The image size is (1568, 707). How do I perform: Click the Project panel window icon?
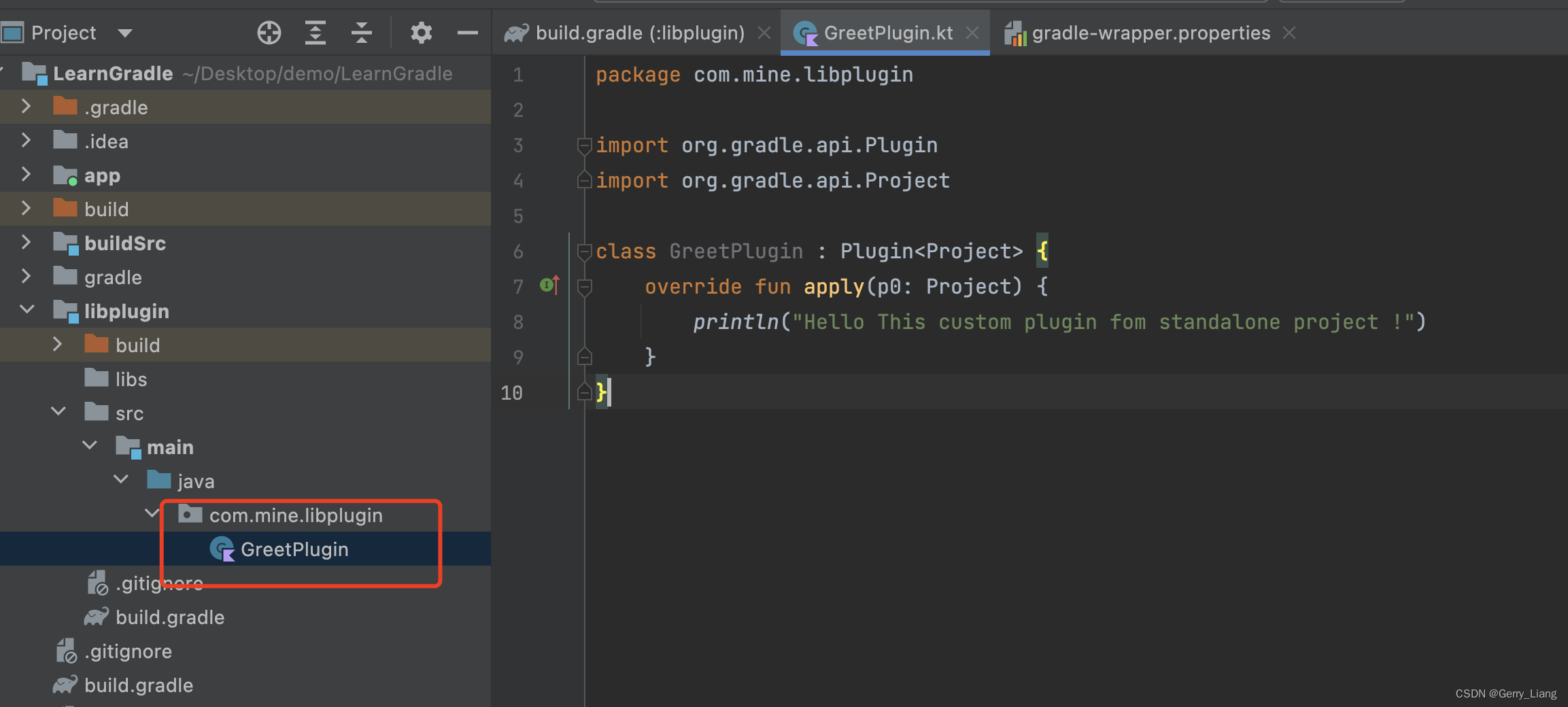pos(13,32)
